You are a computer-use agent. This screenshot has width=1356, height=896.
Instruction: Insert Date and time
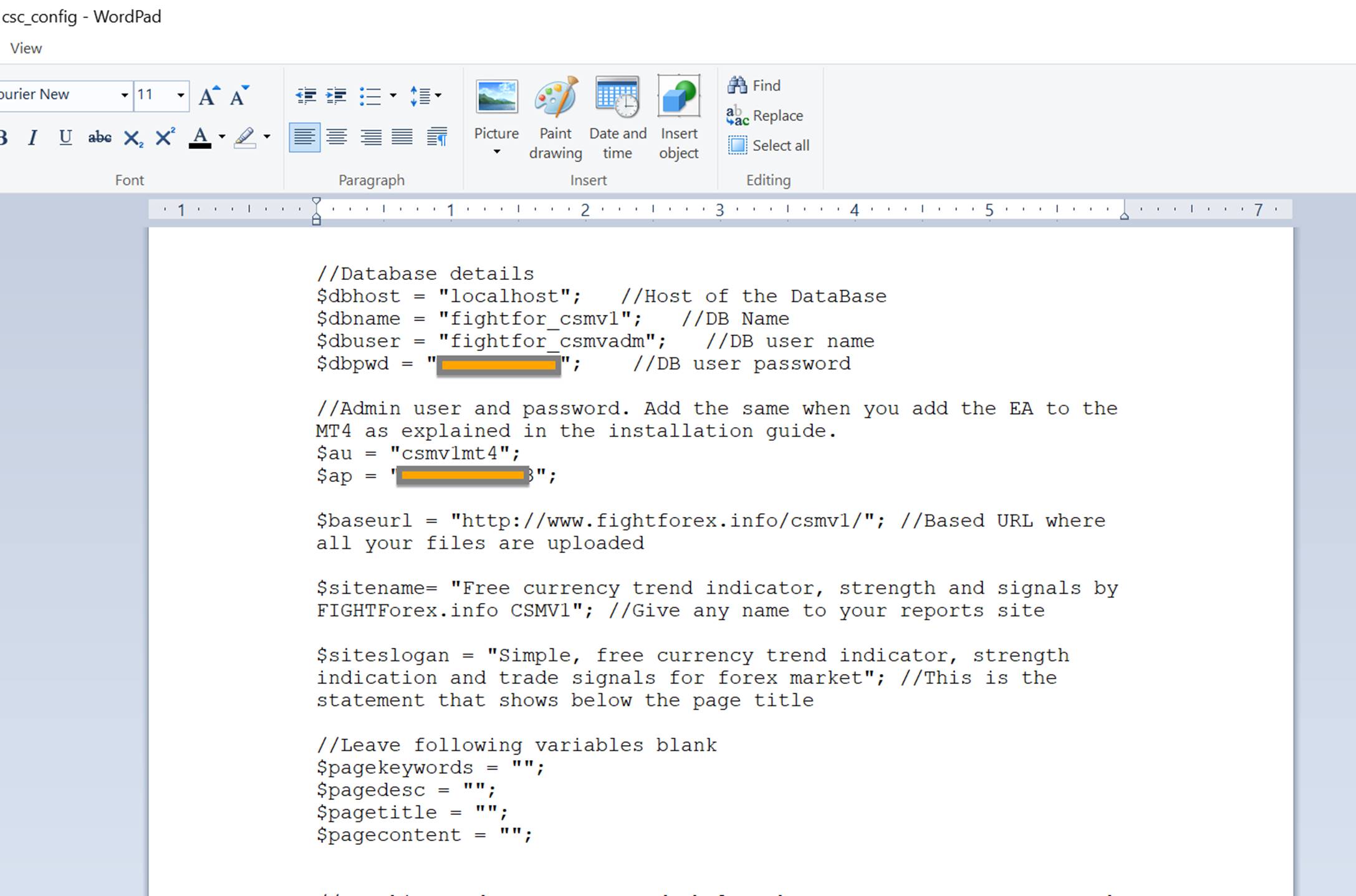point(617,118)
